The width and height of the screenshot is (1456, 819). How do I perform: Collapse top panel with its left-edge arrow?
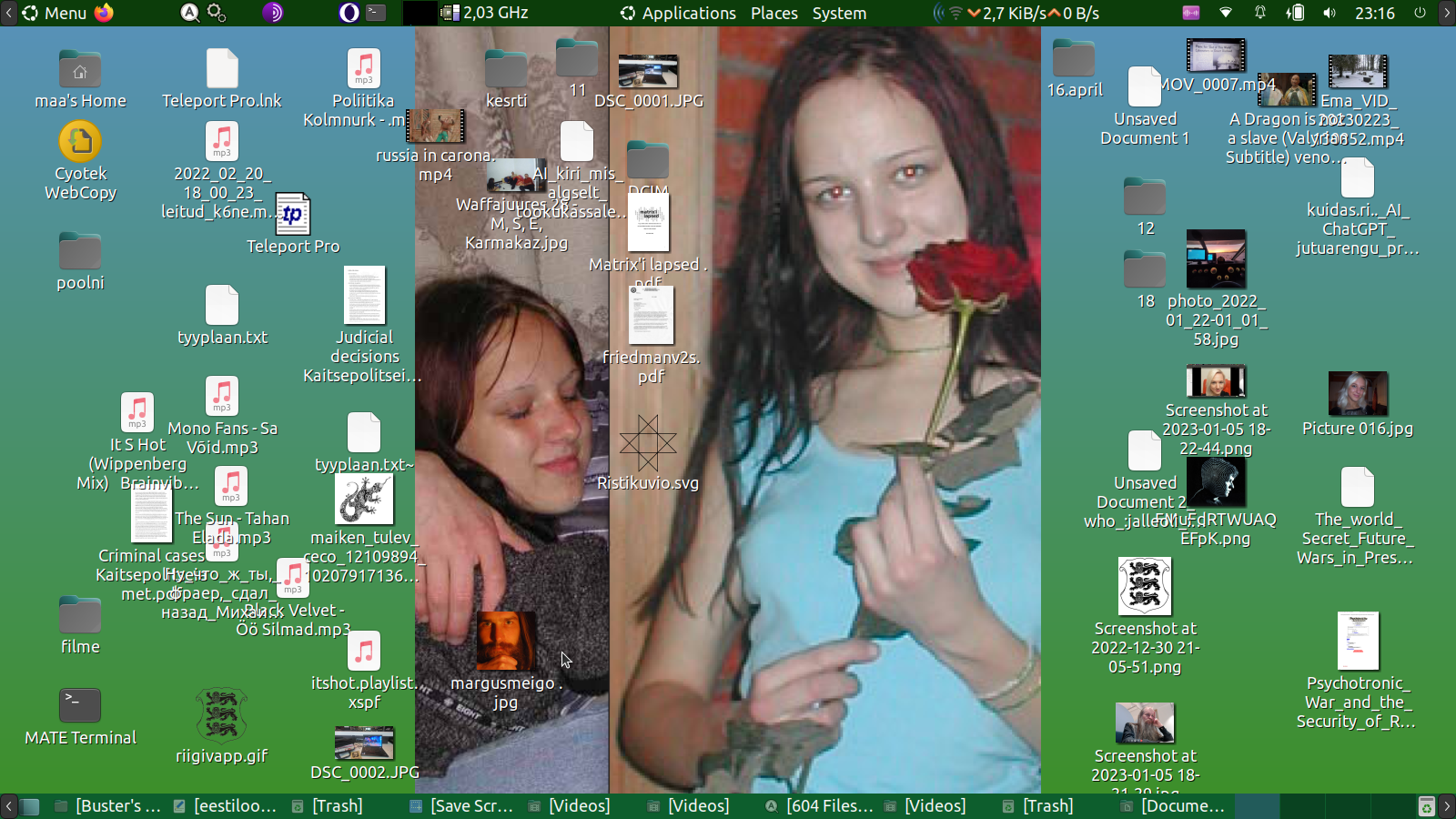(x=8, y=13)
